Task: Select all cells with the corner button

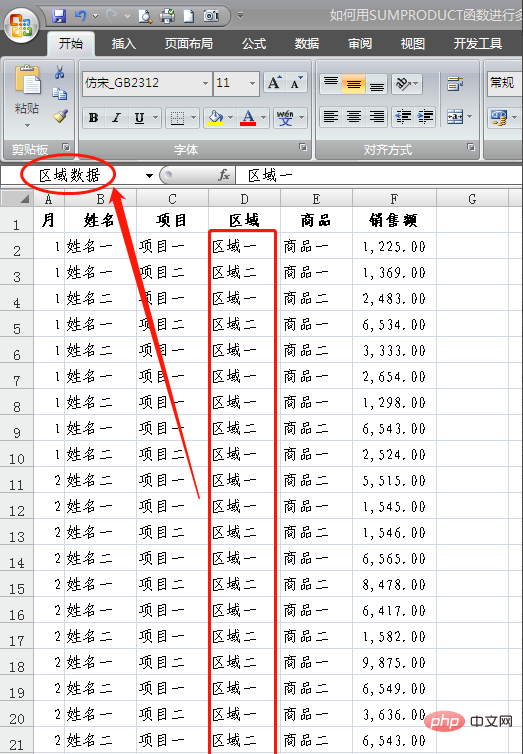Action: click(x=17, y=198)
